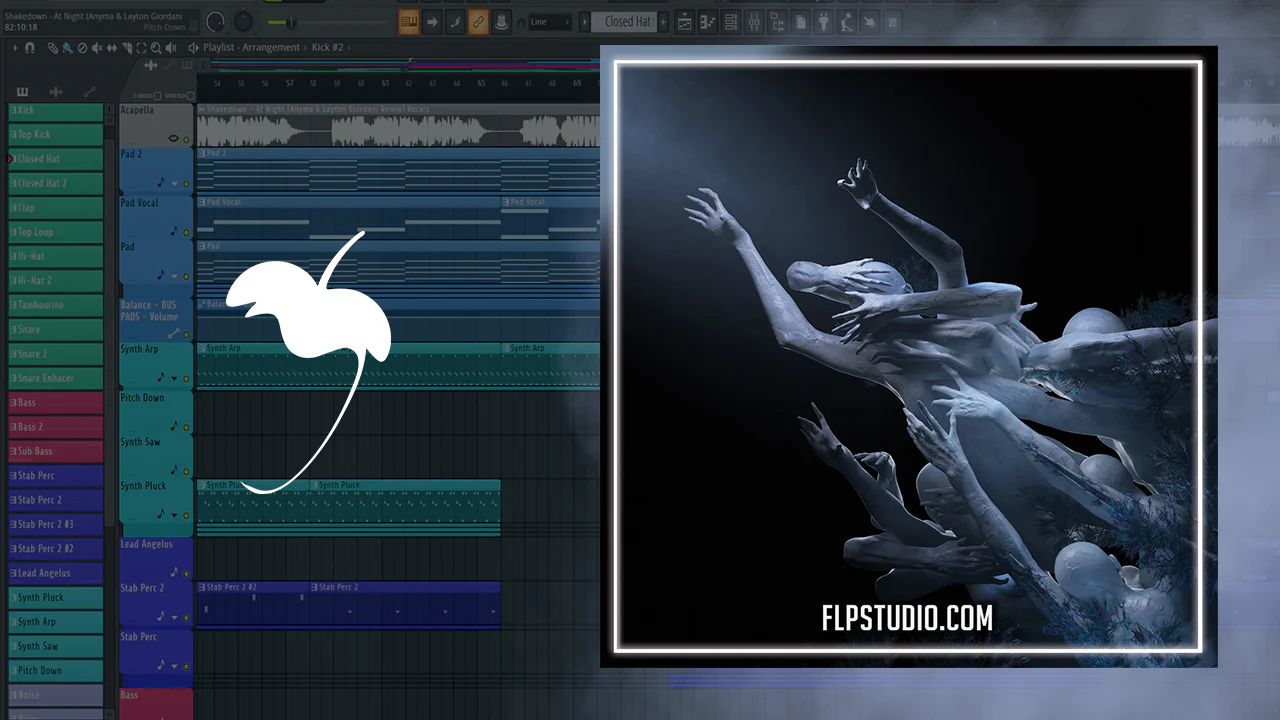Click the step-edit curve button in top toolbar
Viewport: 1280px width, 720px height.
tap(455, 22)
